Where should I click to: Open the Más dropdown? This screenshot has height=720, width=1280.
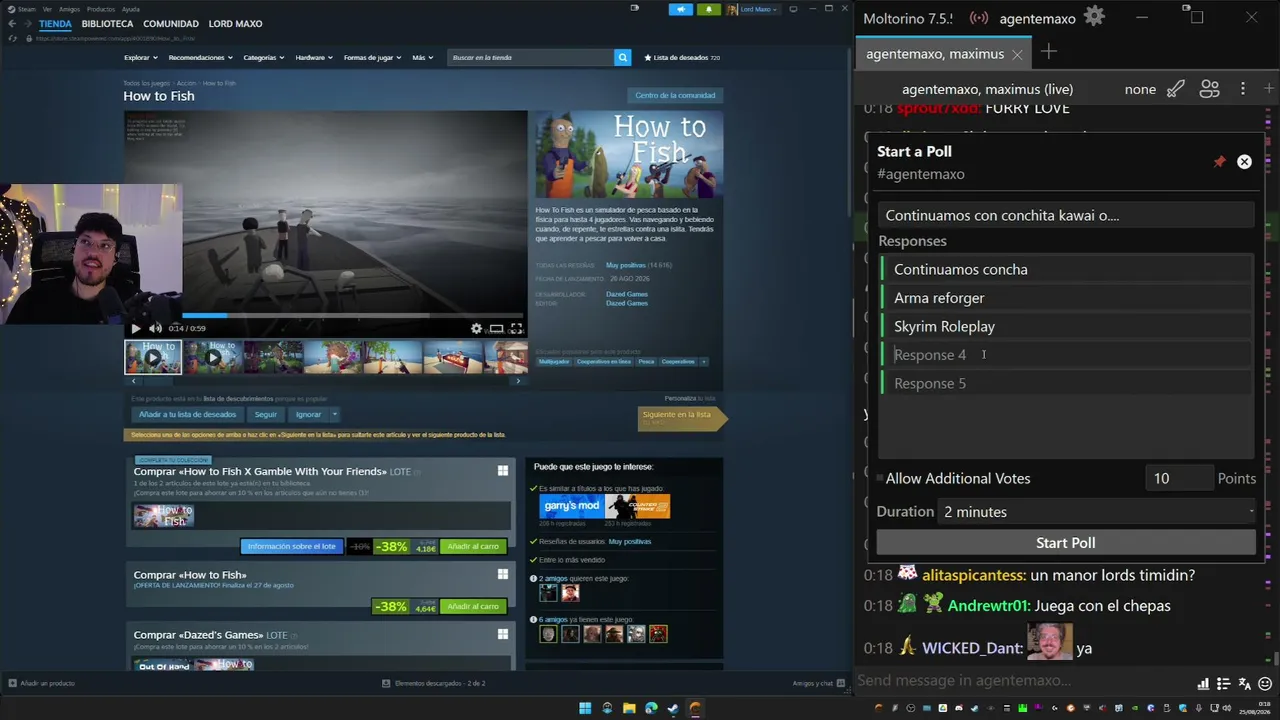422,58
